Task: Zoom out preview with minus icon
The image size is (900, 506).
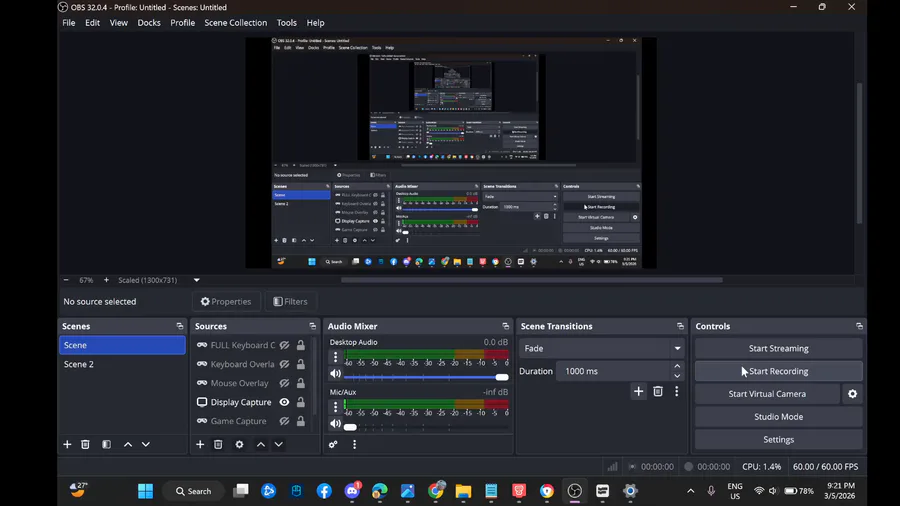Action: point(66,280)
